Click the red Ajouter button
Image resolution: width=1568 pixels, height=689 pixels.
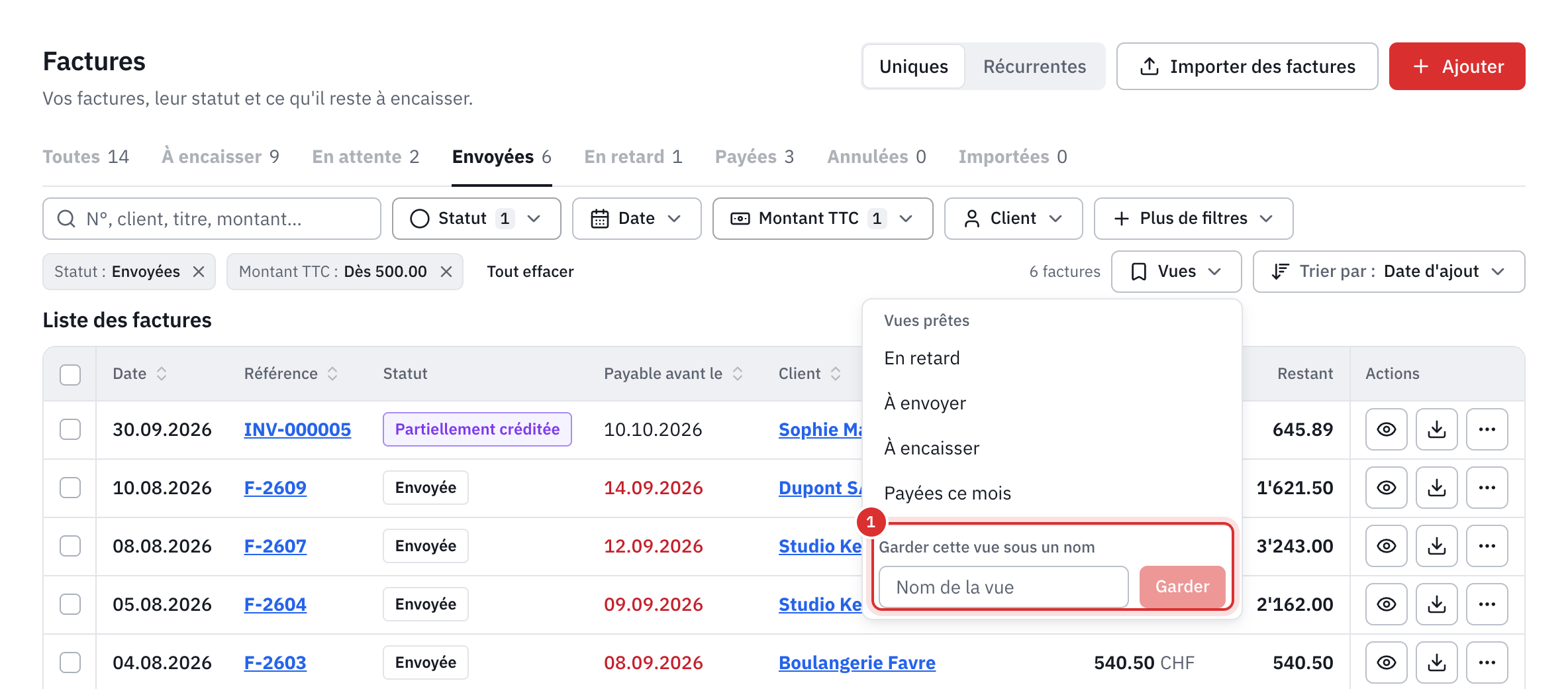coord(1457,66)
